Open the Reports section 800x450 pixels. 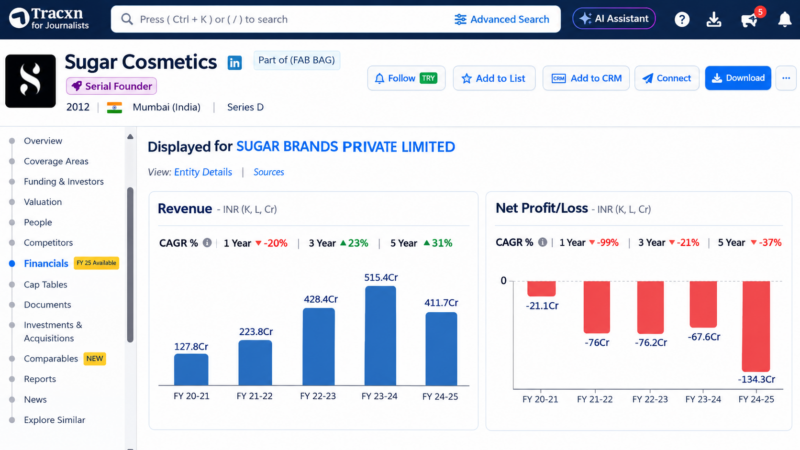coord(40,379)
